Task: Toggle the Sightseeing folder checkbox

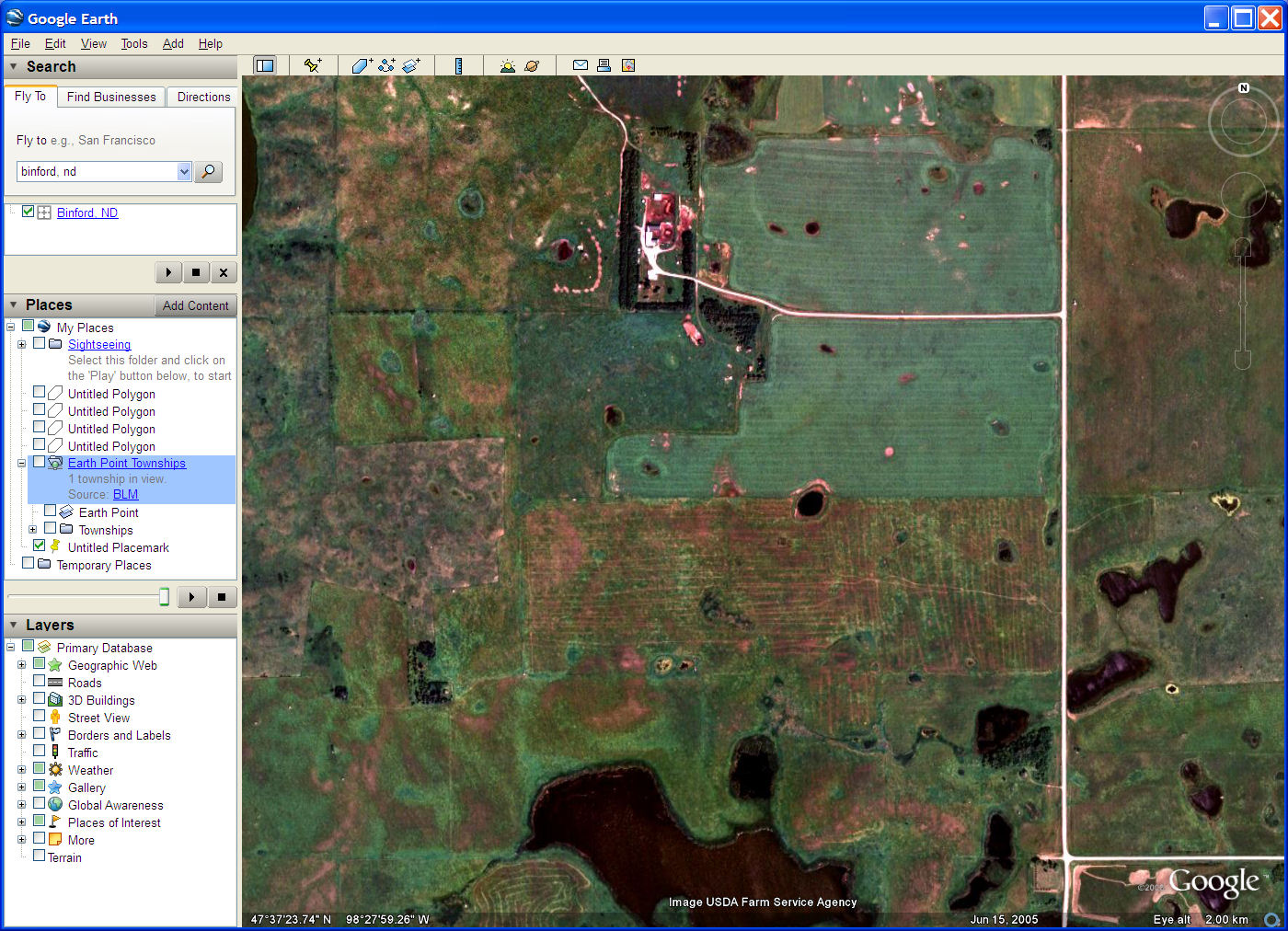Action: [x=39, y=343]
